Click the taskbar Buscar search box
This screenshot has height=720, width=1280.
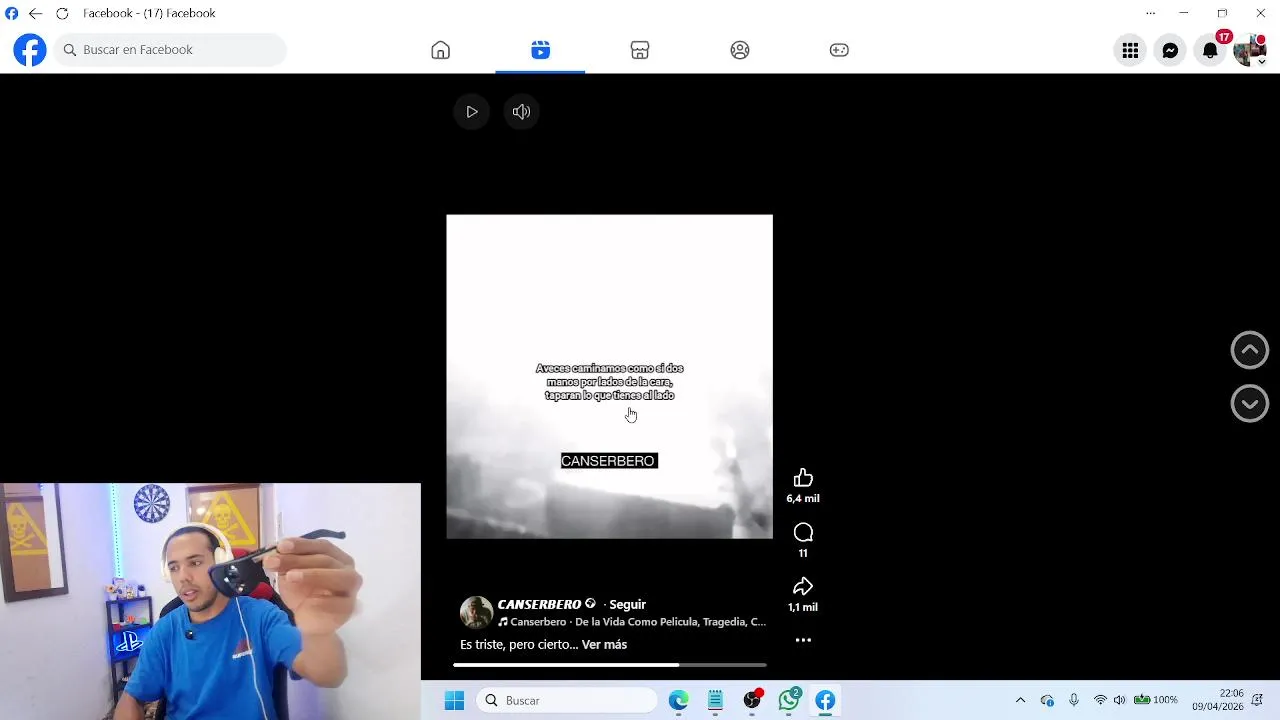[567, 700]
